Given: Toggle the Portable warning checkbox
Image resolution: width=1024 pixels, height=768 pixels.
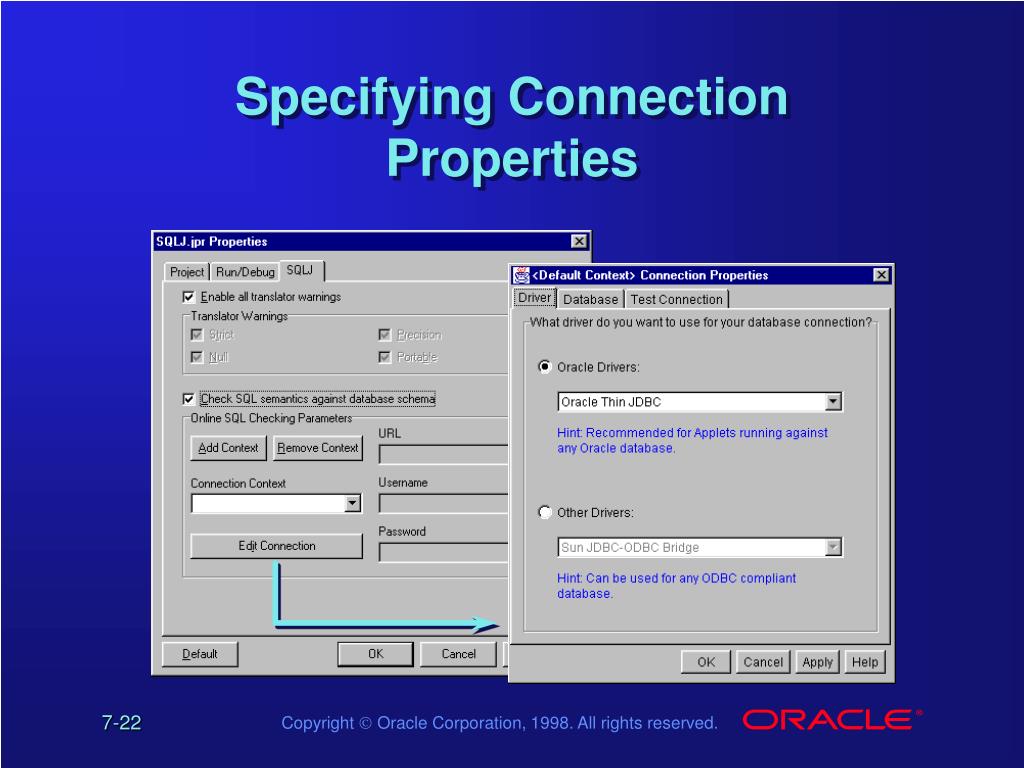Looking at the screenshot, I should click(x=385, y=357).
